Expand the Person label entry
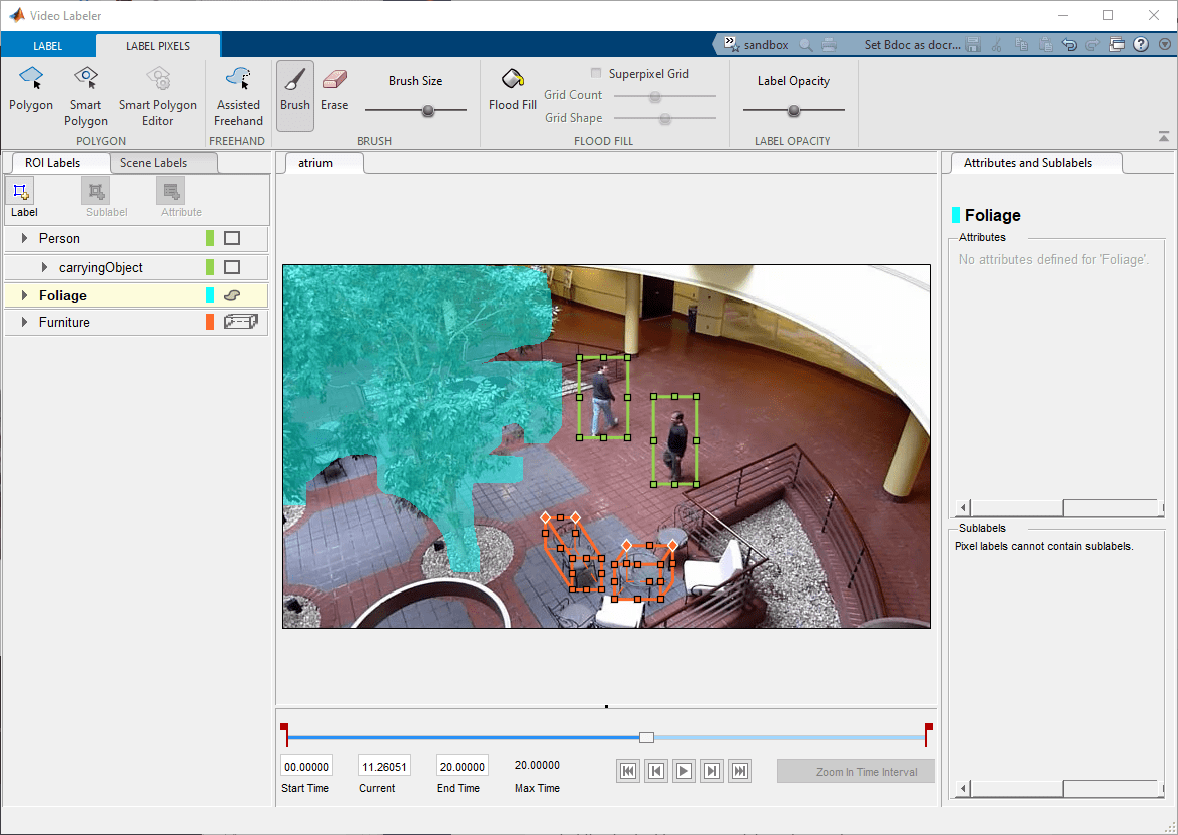Screen dimensions: 1178x835 pos(25,238)
